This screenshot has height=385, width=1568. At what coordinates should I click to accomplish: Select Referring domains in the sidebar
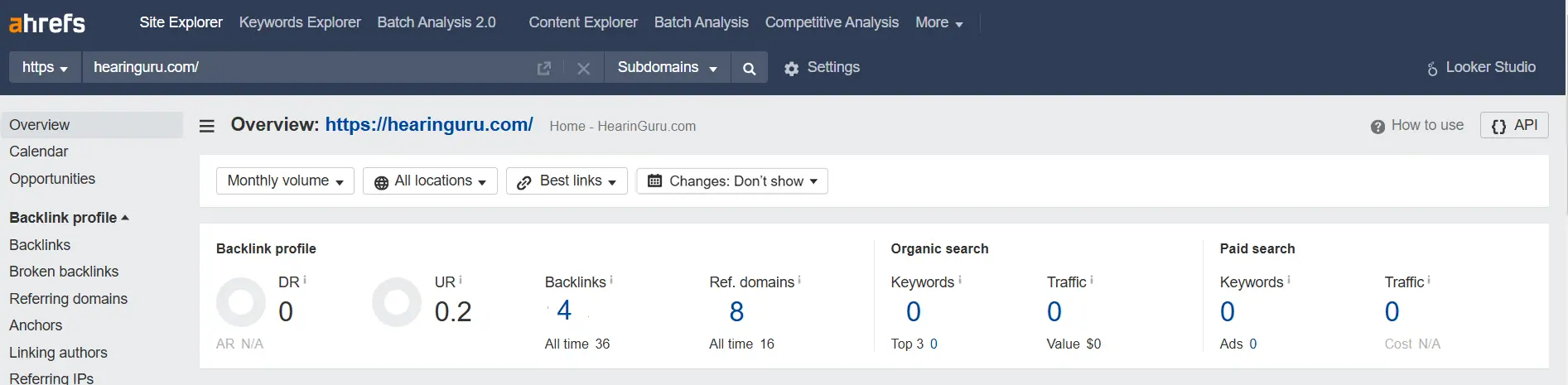point(68,299)
